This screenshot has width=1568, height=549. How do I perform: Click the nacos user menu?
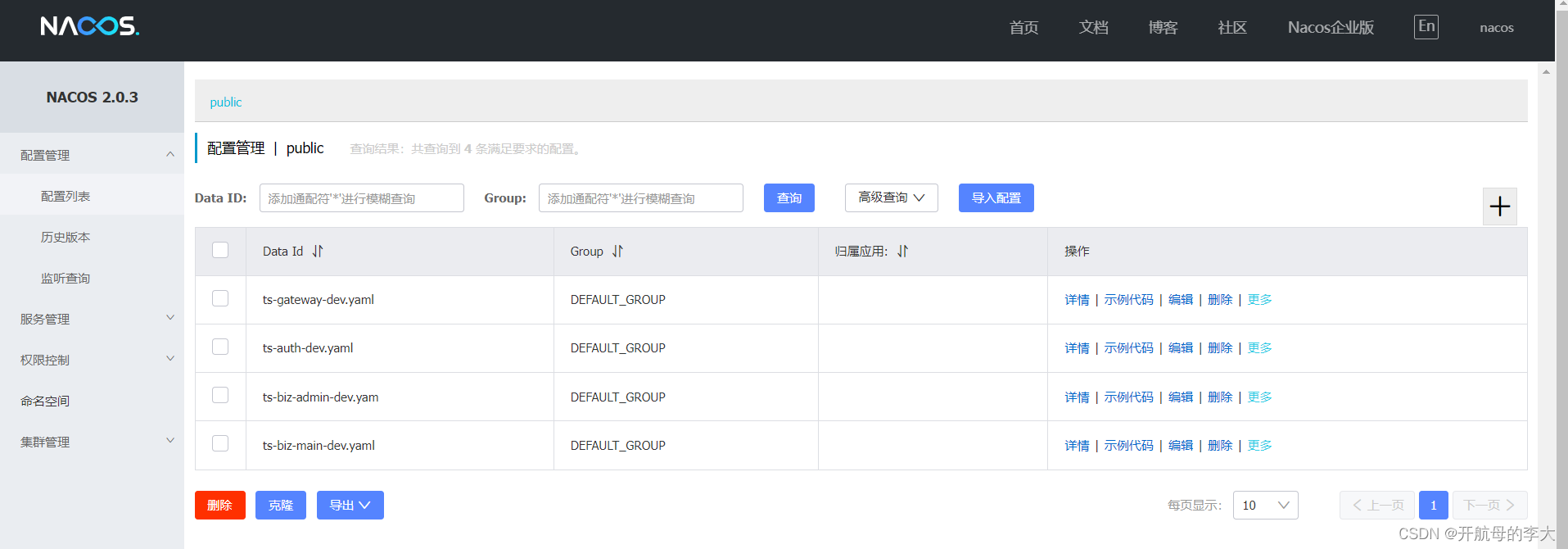click(x=1496, y=28)
